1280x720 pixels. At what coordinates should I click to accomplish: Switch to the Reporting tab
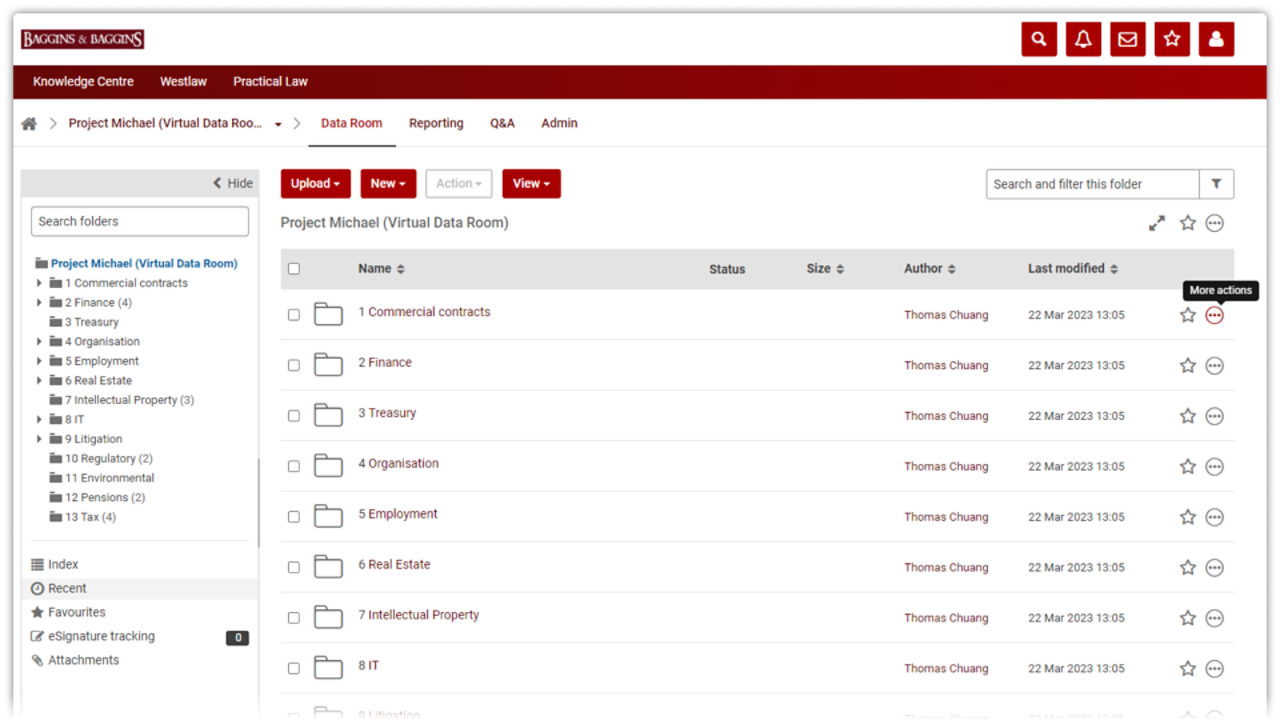(x=436, y=124)
